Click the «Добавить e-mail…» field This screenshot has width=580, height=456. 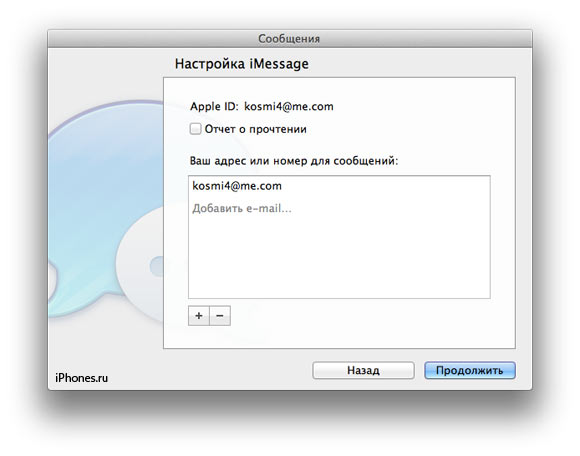(x=339, y=209)
